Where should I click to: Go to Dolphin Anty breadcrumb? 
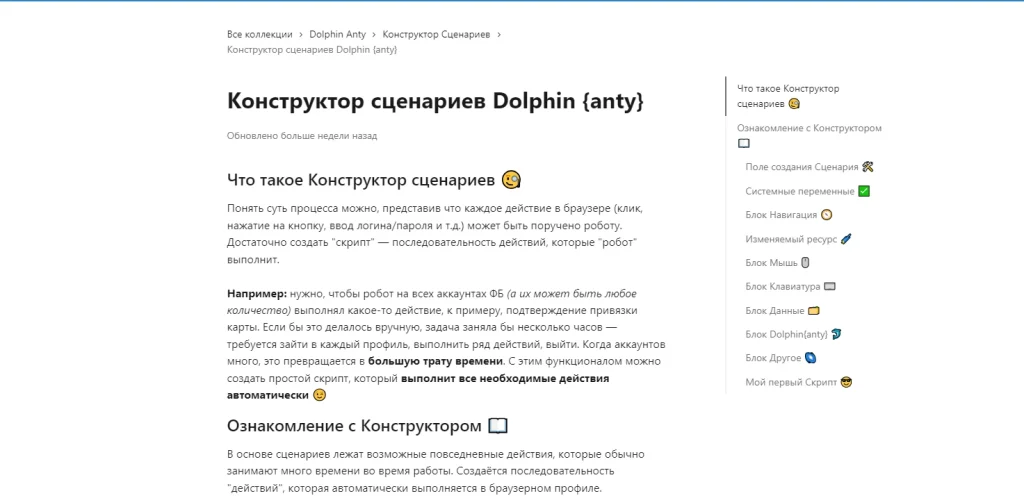[338, 35]
